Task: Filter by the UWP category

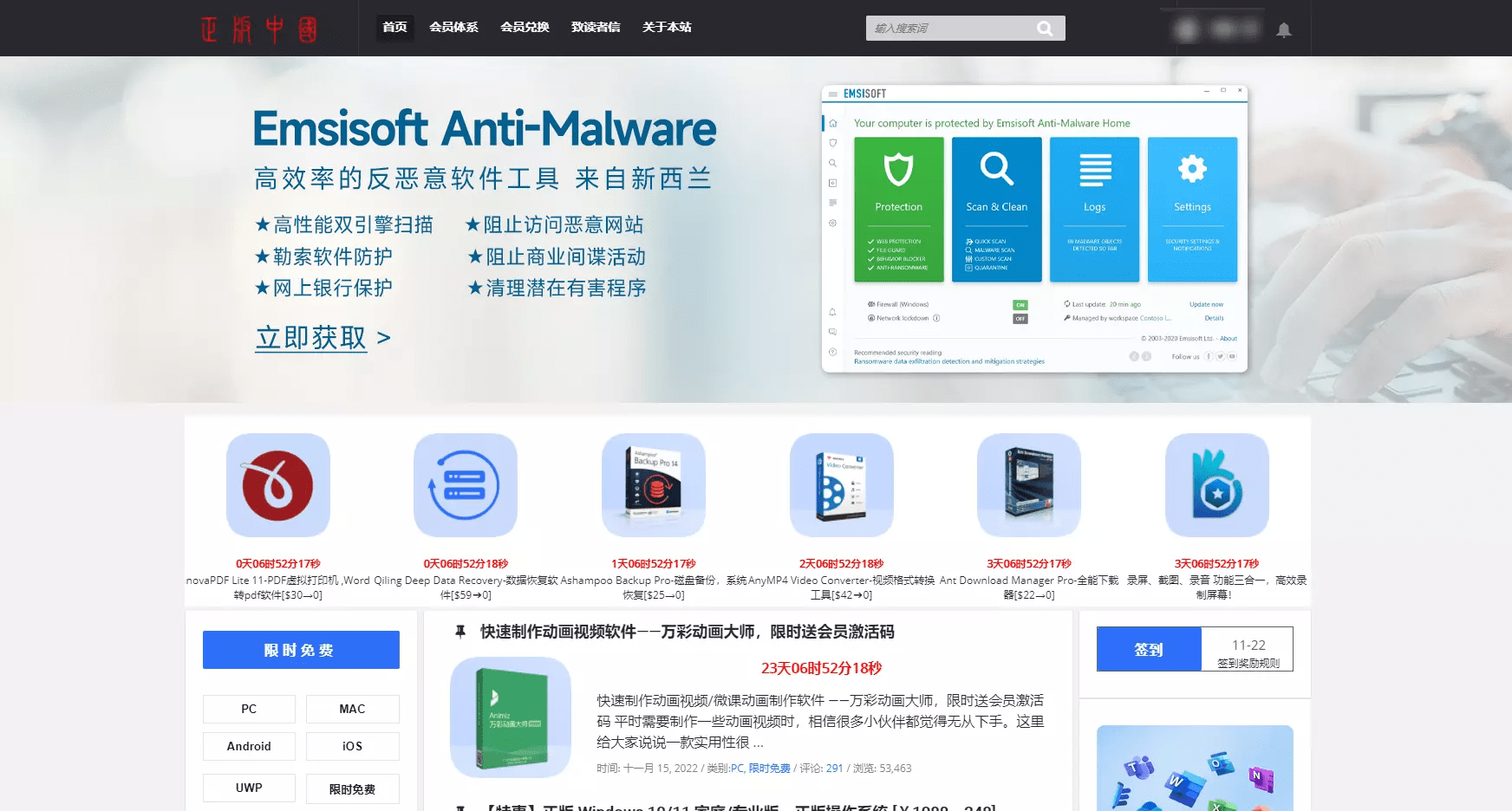Action: point(249,788)
